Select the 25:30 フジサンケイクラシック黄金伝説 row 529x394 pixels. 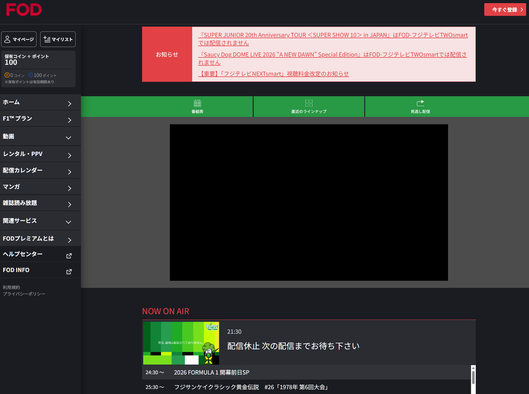coord(306,387)
